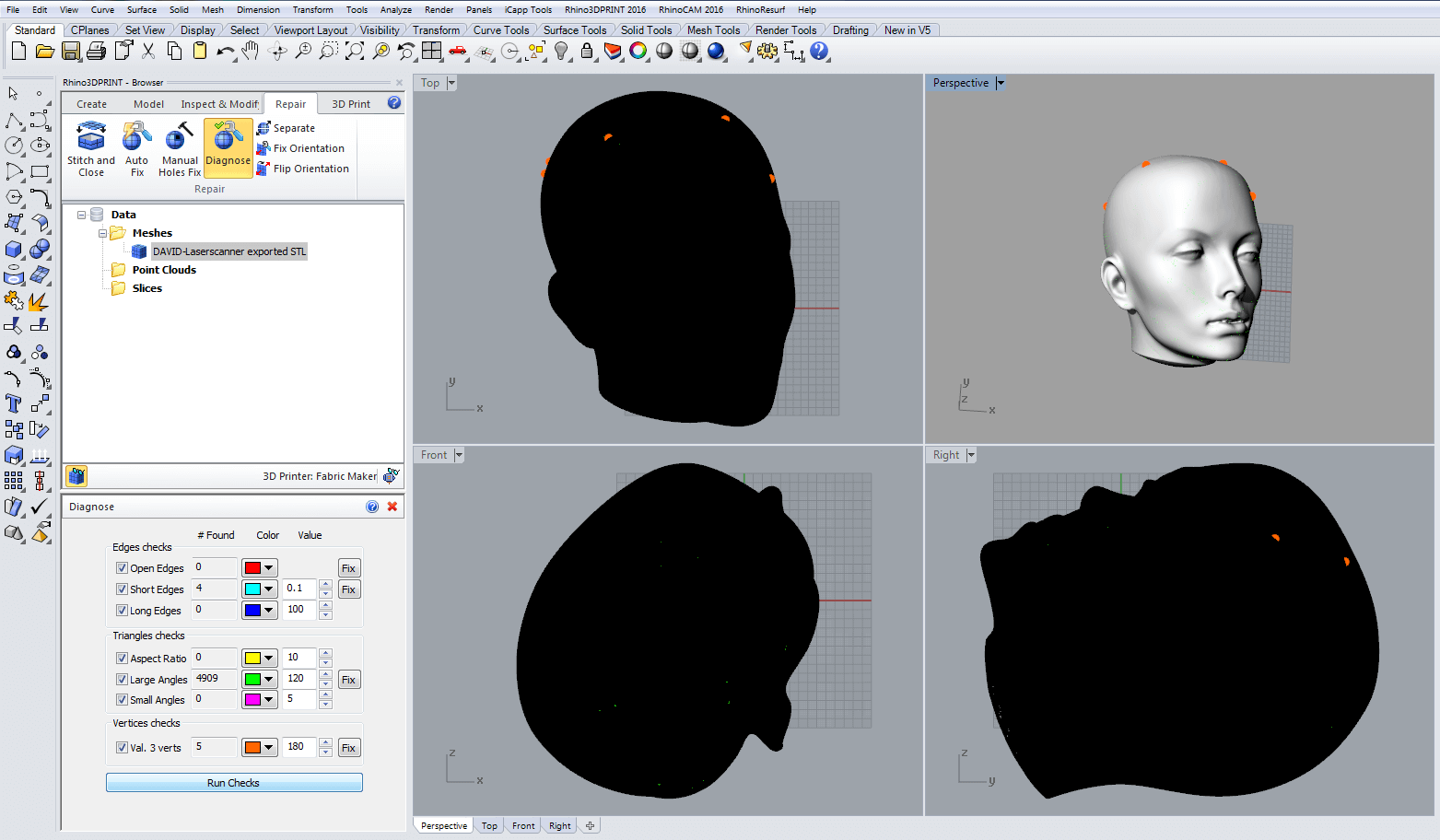Switch to the 3D Print tab
Viewport: 1440px width, 840px height.
click(350, 104)
